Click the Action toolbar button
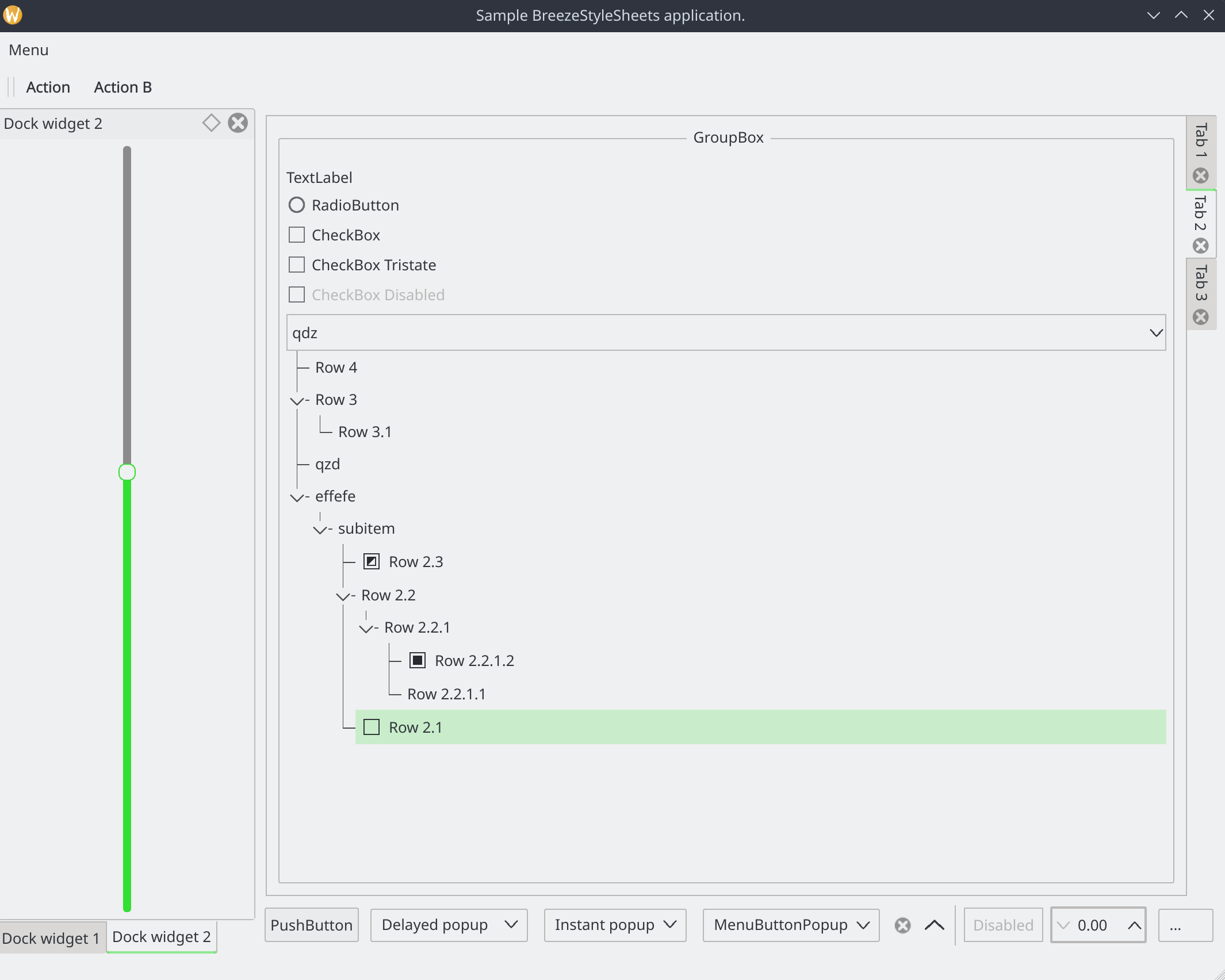Screen dimensions: 1225x980 [x=48, y=87]
